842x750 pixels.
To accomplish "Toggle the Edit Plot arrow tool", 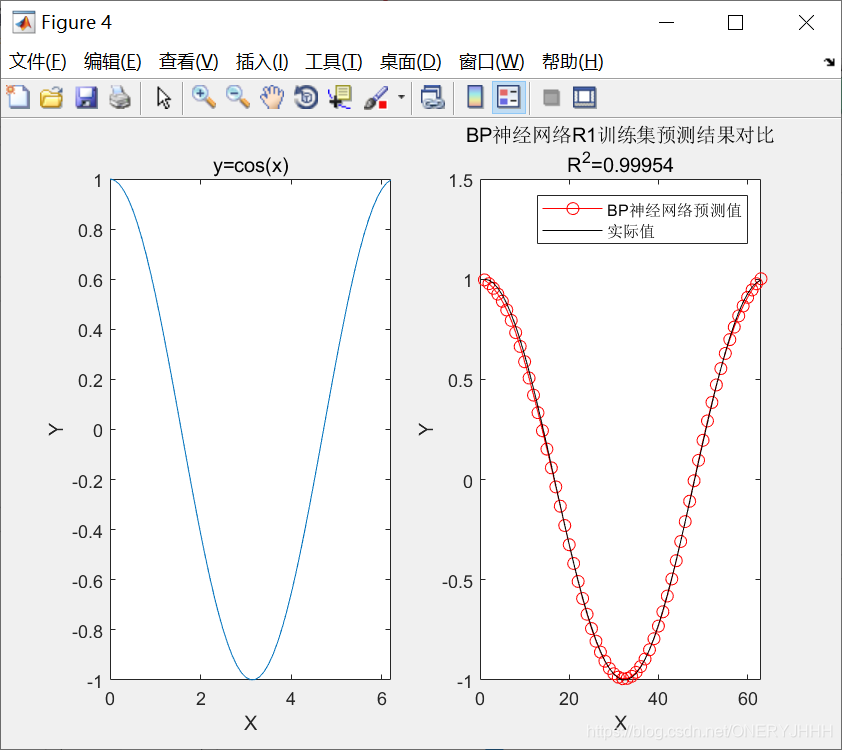I will [x=162, y=97].
